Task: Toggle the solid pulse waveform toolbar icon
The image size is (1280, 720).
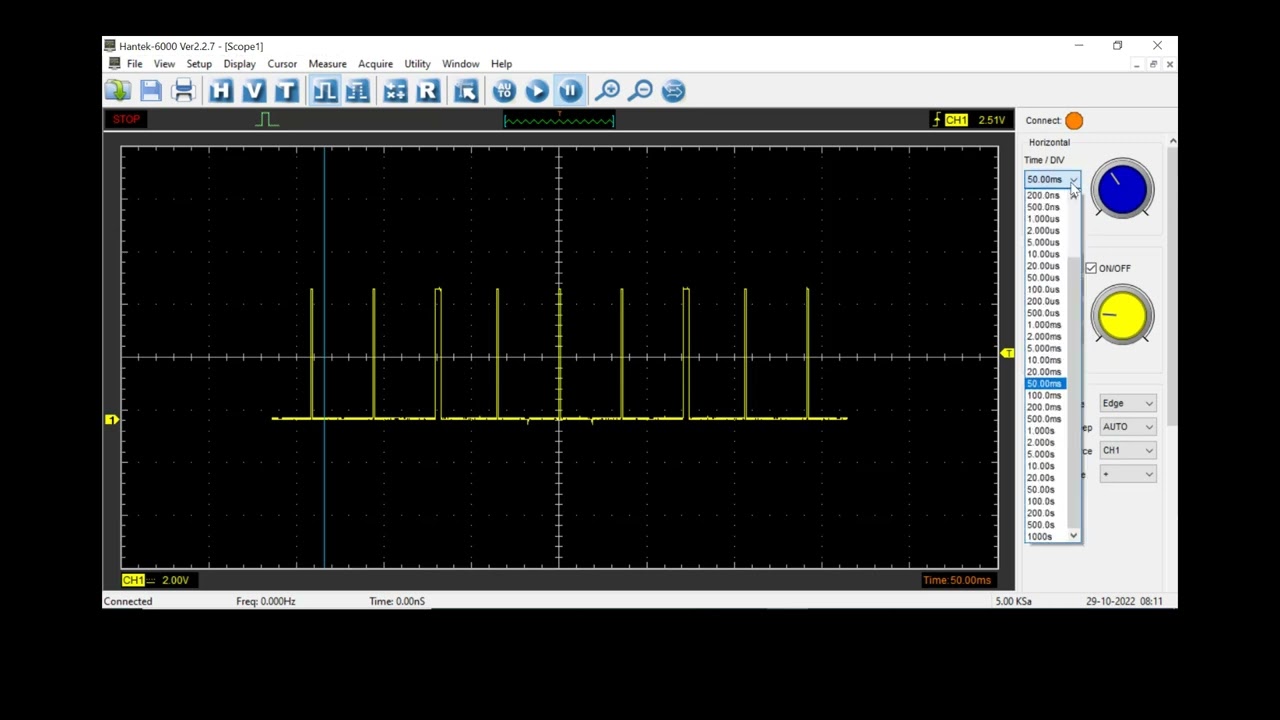Action: point(325,91)
